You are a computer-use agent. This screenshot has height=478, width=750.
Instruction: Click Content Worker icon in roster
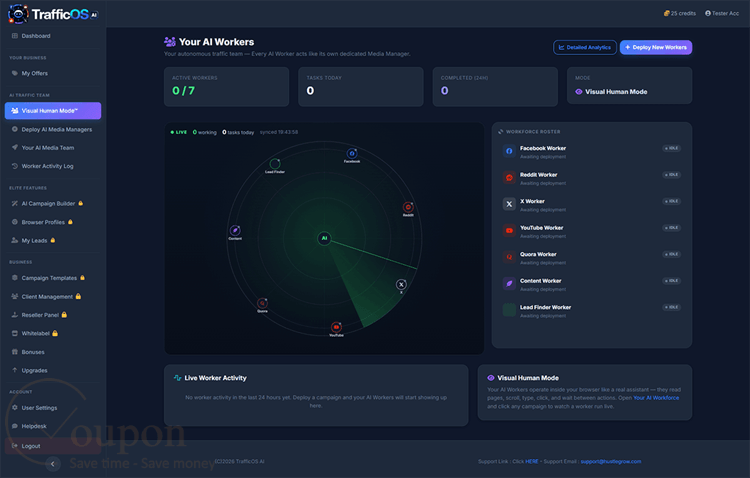pos(509,284)
